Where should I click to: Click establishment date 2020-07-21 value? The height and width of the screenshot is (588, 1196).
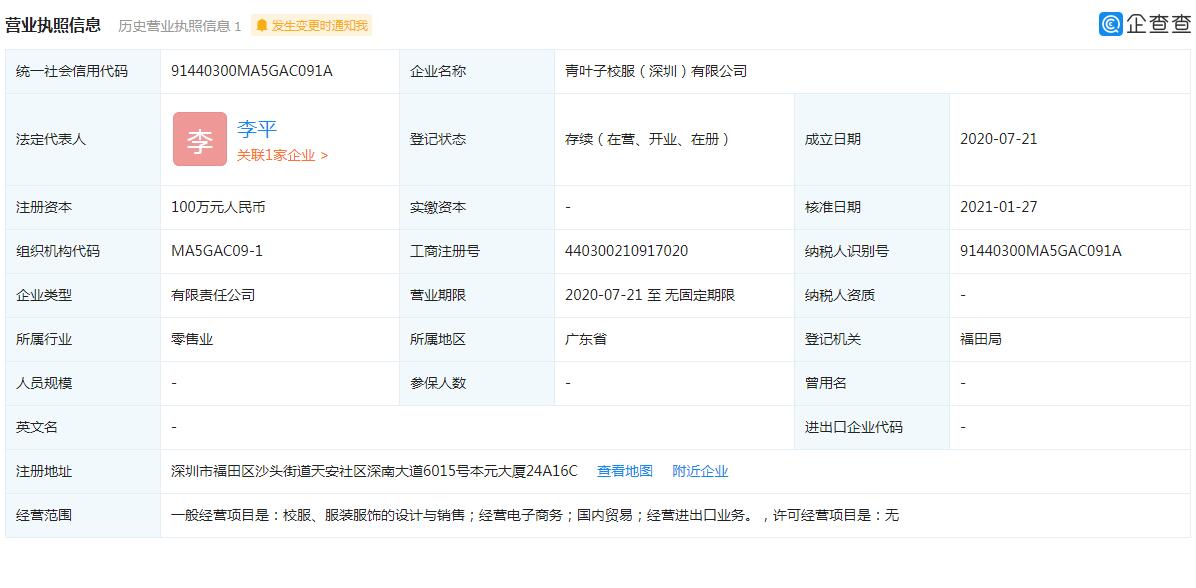point(998,140)
